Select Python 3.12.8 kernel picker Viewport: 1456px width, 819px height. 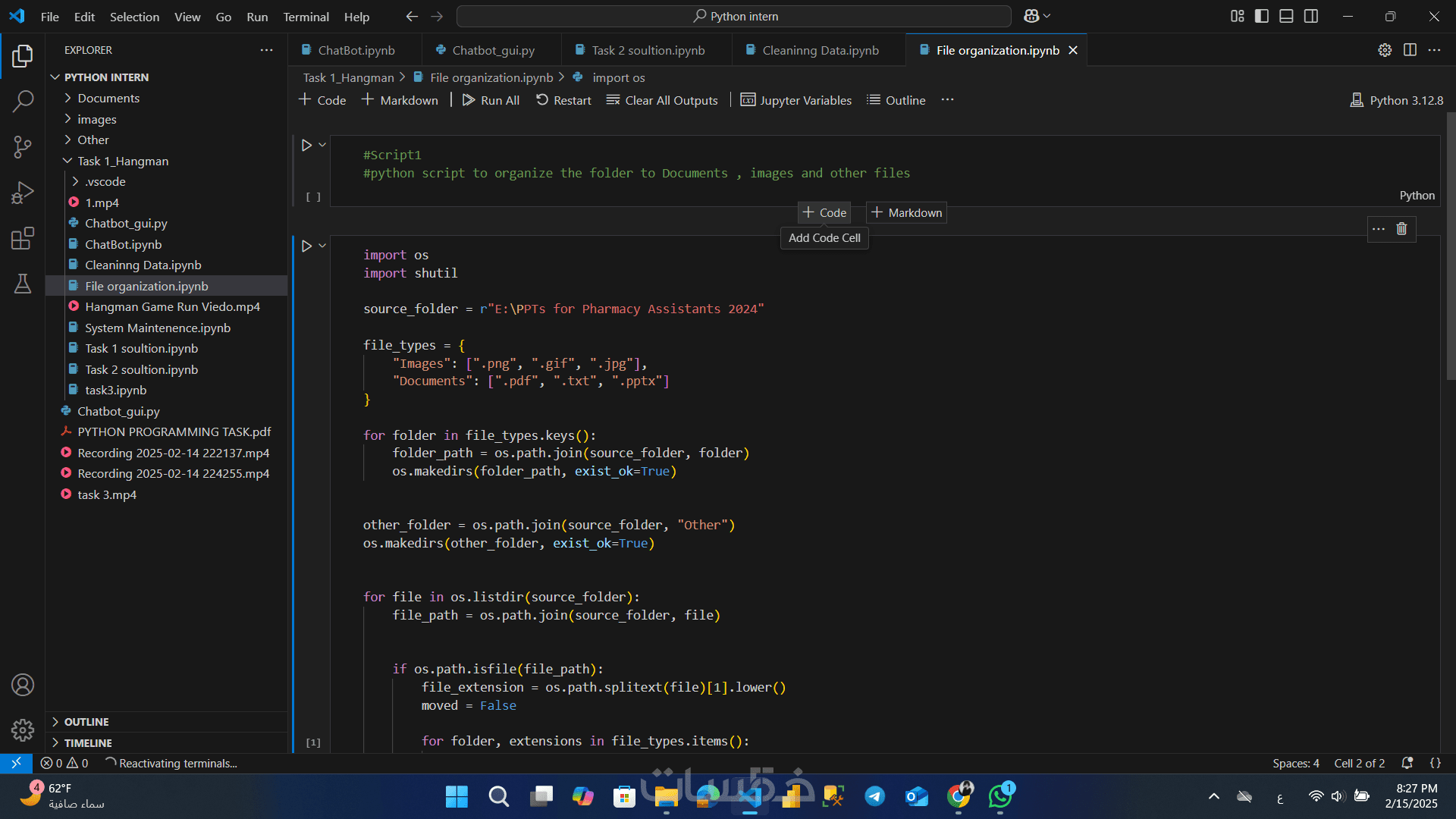[x=1397, y=100]
